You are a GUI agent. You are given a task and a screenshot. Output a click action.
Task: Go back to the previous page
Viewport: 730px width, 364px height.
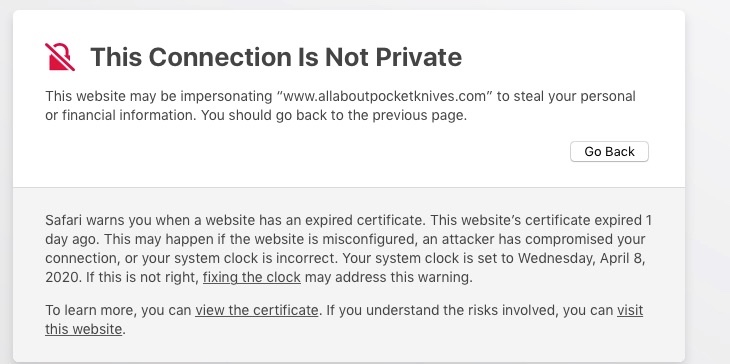[x=609, y=152]
